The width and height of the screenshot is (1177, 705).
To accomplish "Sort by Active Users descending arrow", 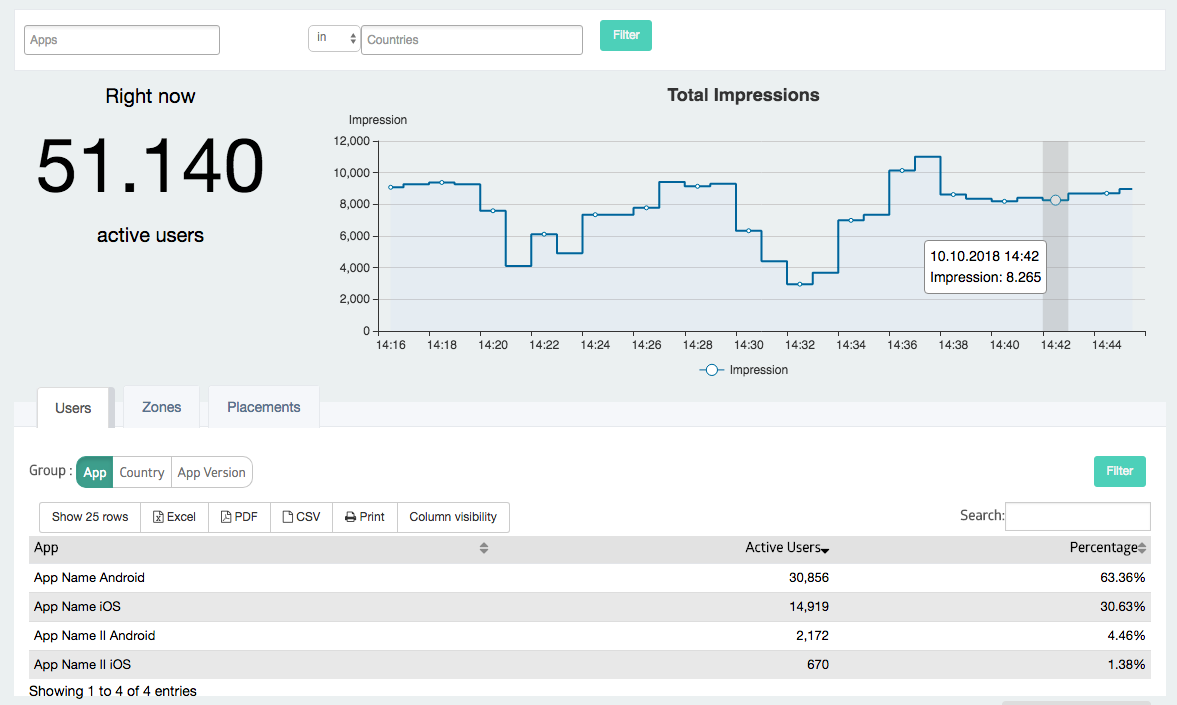I will (x=825, y=550).
